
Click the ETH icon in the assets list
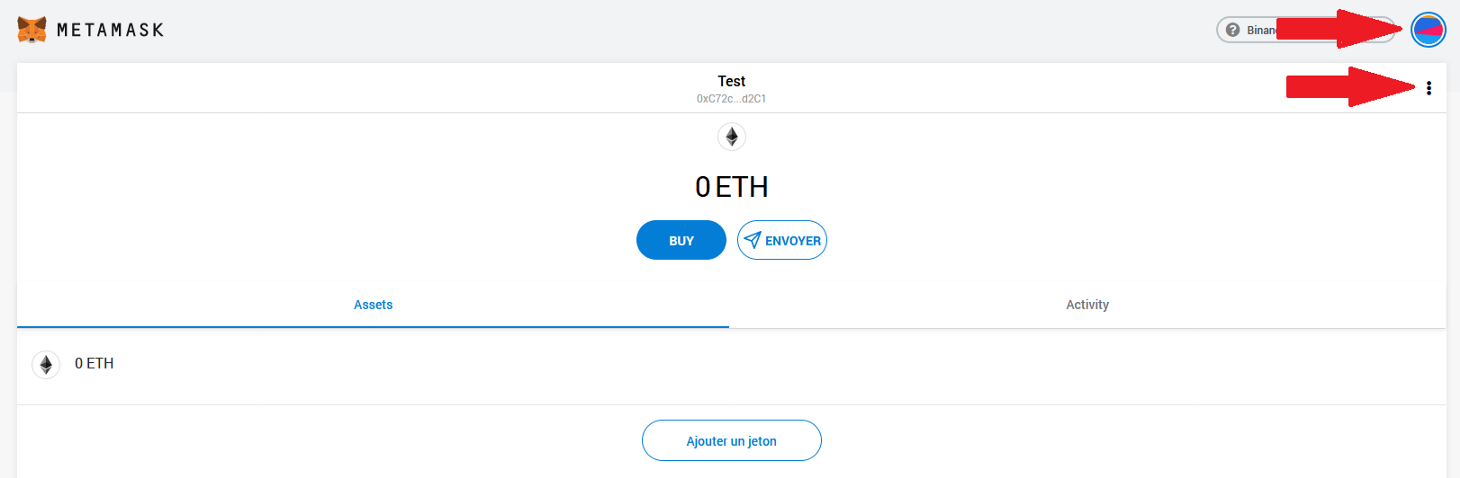[x=45, y=364]
